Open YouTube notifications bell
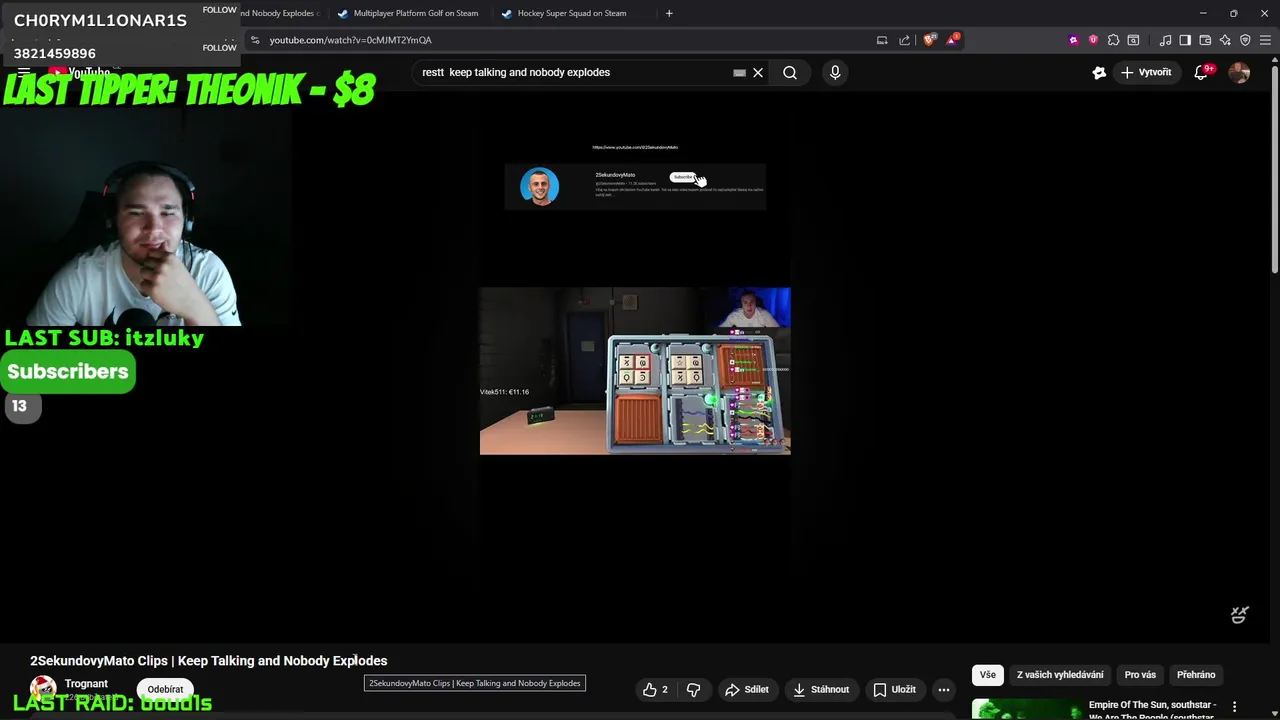 [1202, 72]
